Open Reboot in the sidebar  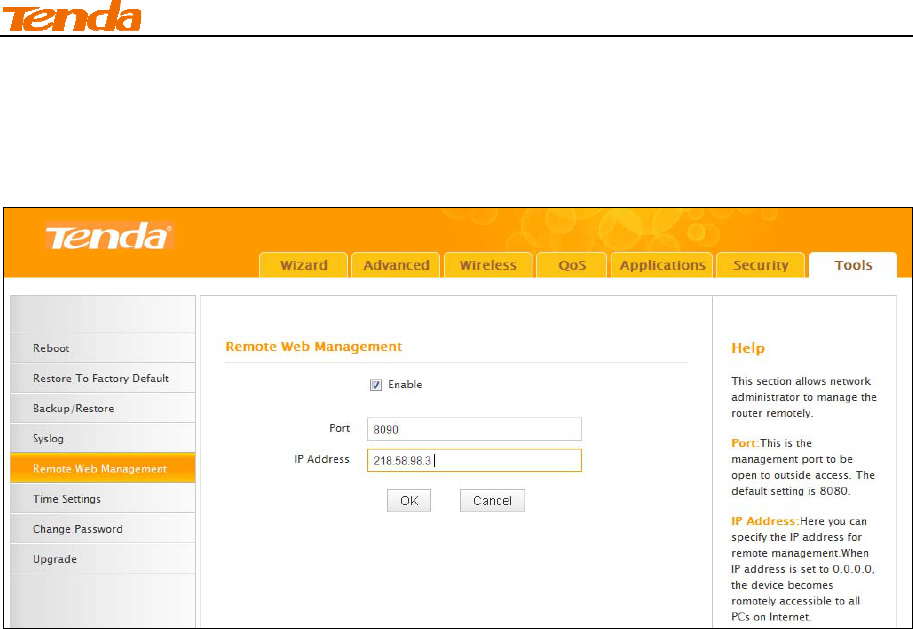coord(103,348)
